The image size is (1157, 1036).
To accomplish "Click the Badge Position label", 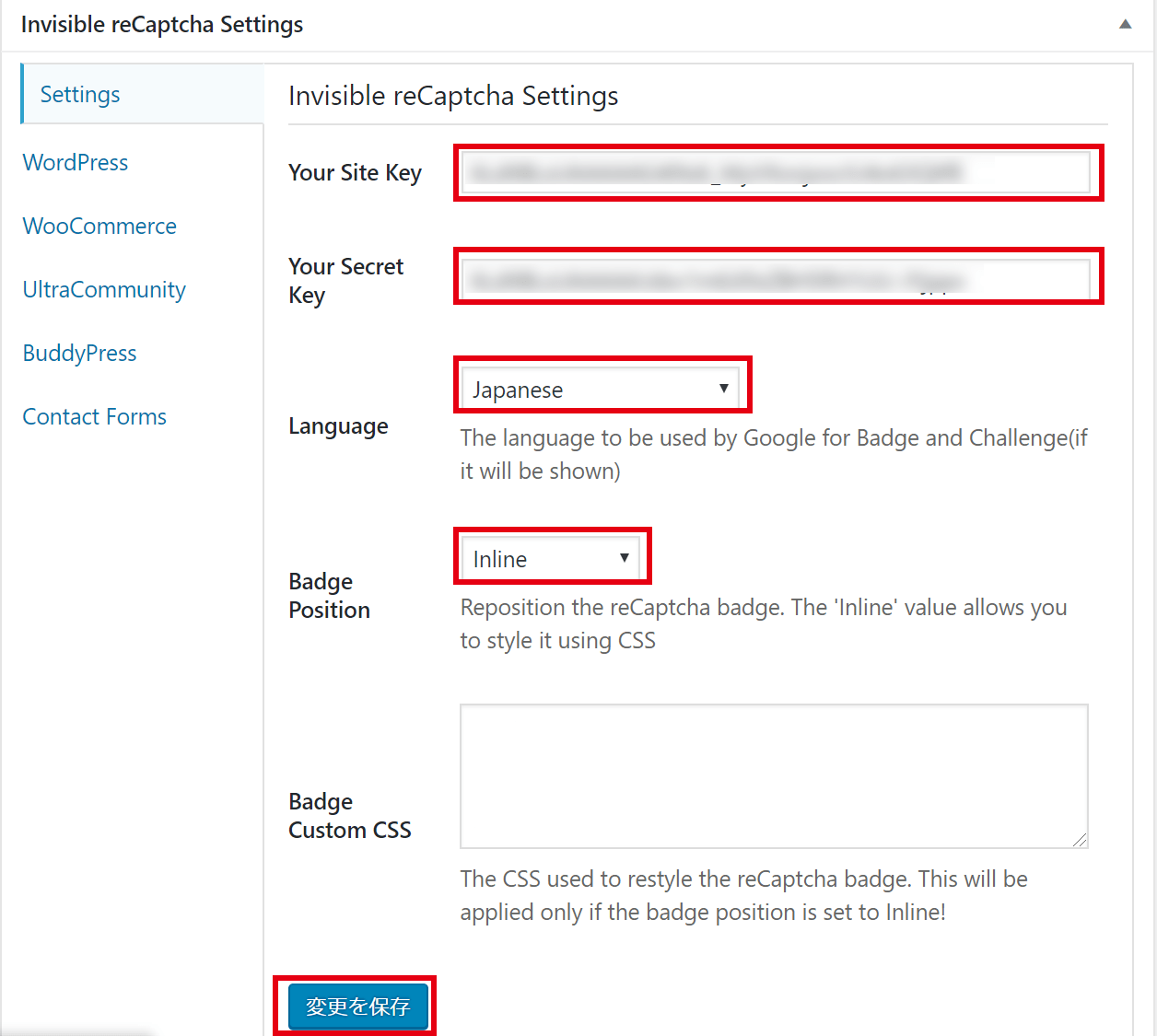I will tap(329, 596).
